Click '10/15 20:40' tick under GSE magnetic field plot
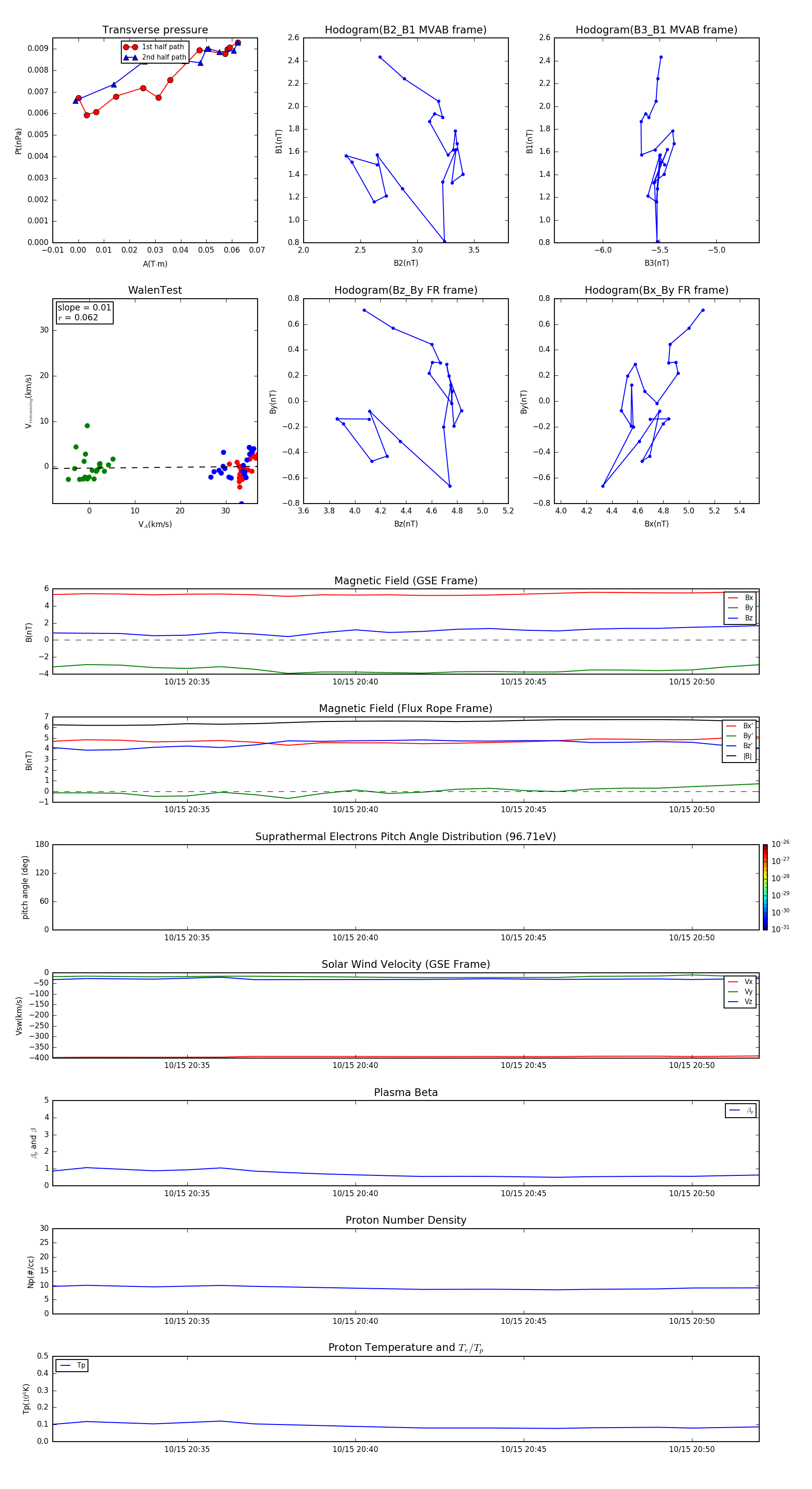Screen dimensions: 812x1489 (355, 682)
